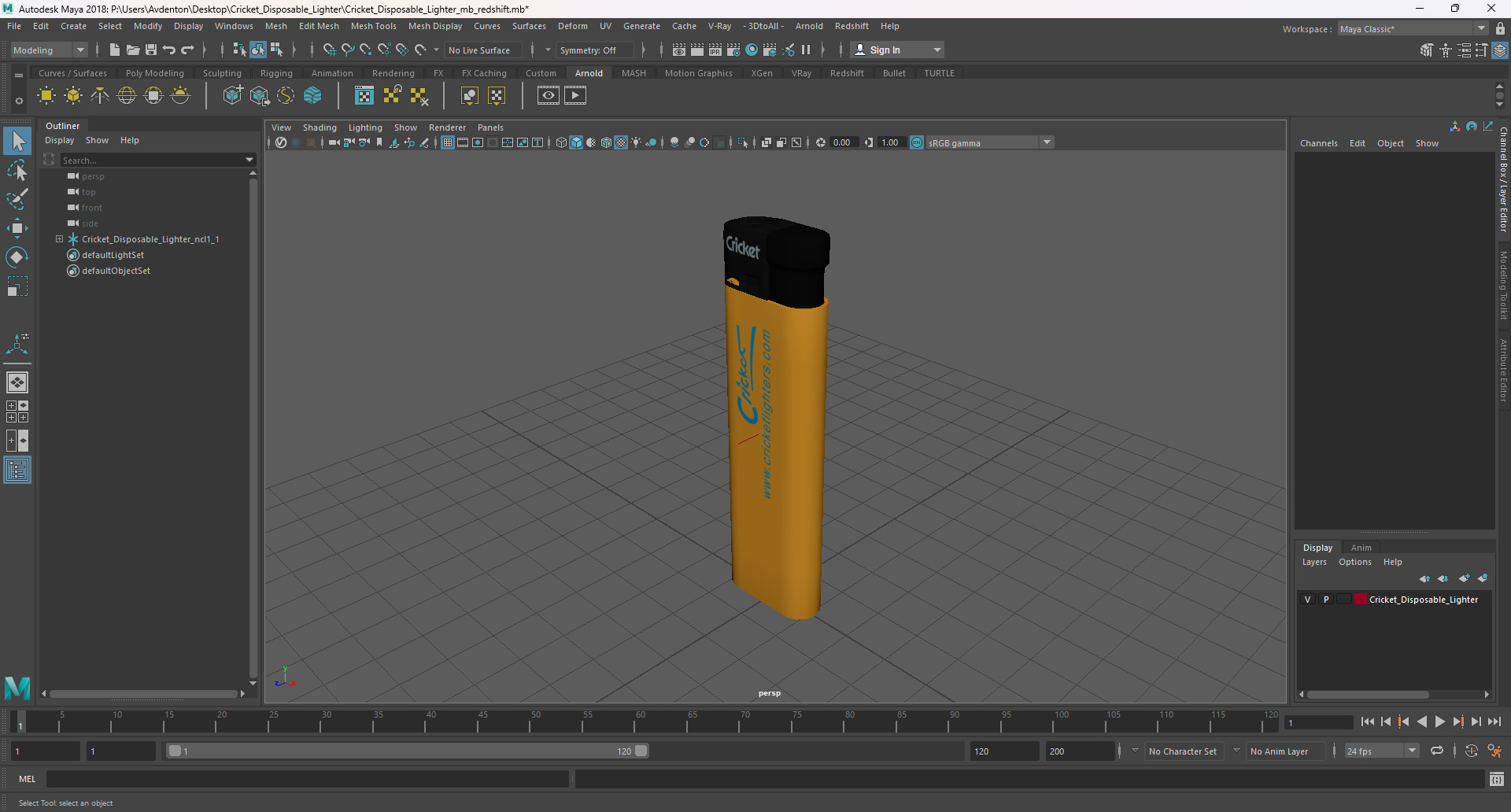Click the Arnold Render play shelf icon
Screen dimensions: 1511x812
click(x=575, y=96)
